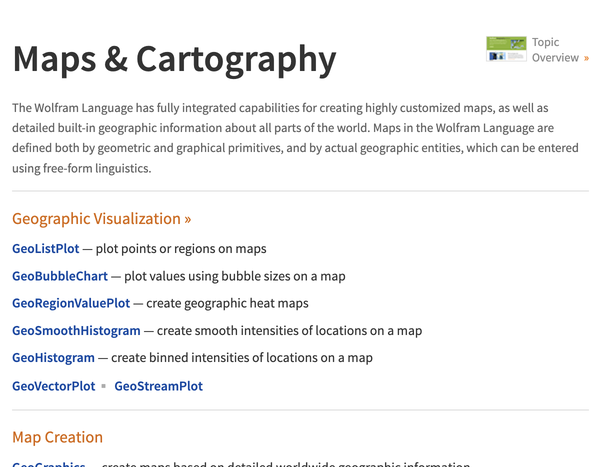Click the description 'plot points or regions on maps'

tap(181, 248)
